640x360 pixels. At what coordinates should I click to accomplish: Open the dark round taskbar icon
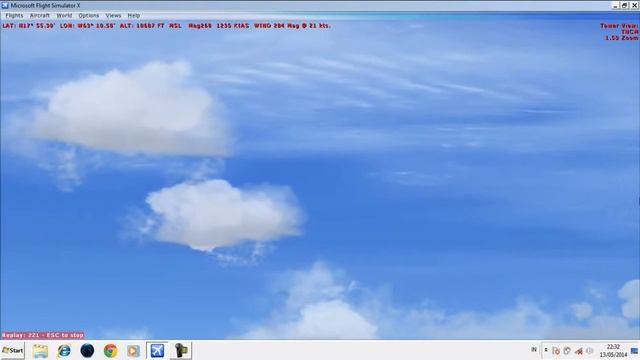click(87, 351)
